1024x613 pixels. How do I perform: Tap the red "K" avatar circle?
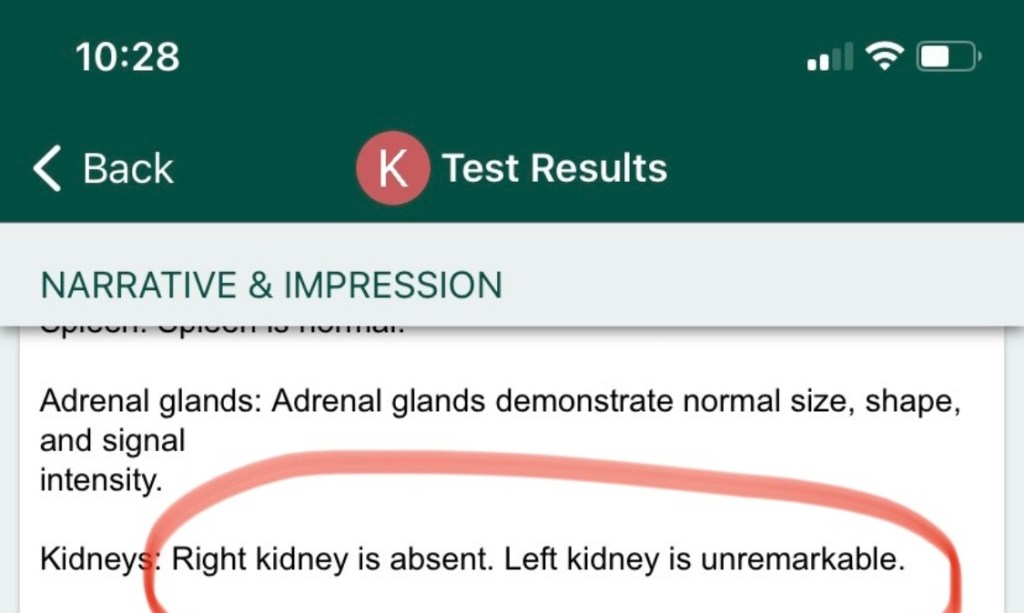point(392,168)
